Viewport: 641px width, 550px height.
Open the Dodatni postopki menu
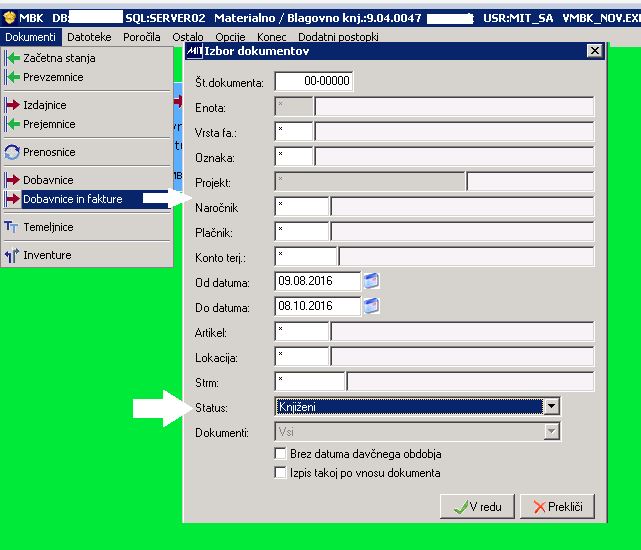point(338,37)
